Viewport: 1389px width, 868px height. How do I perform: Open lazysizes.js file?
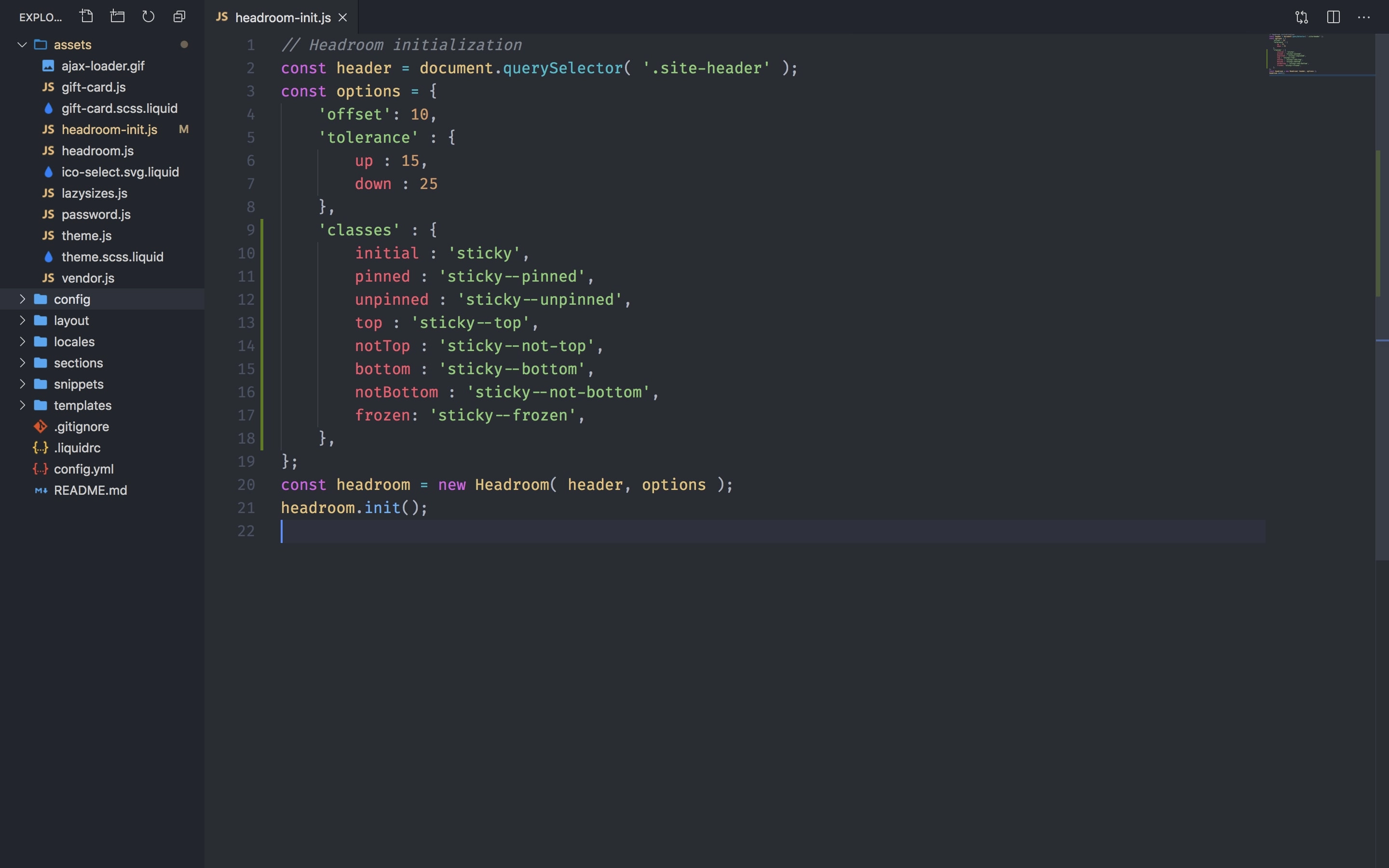pos(102,193)
